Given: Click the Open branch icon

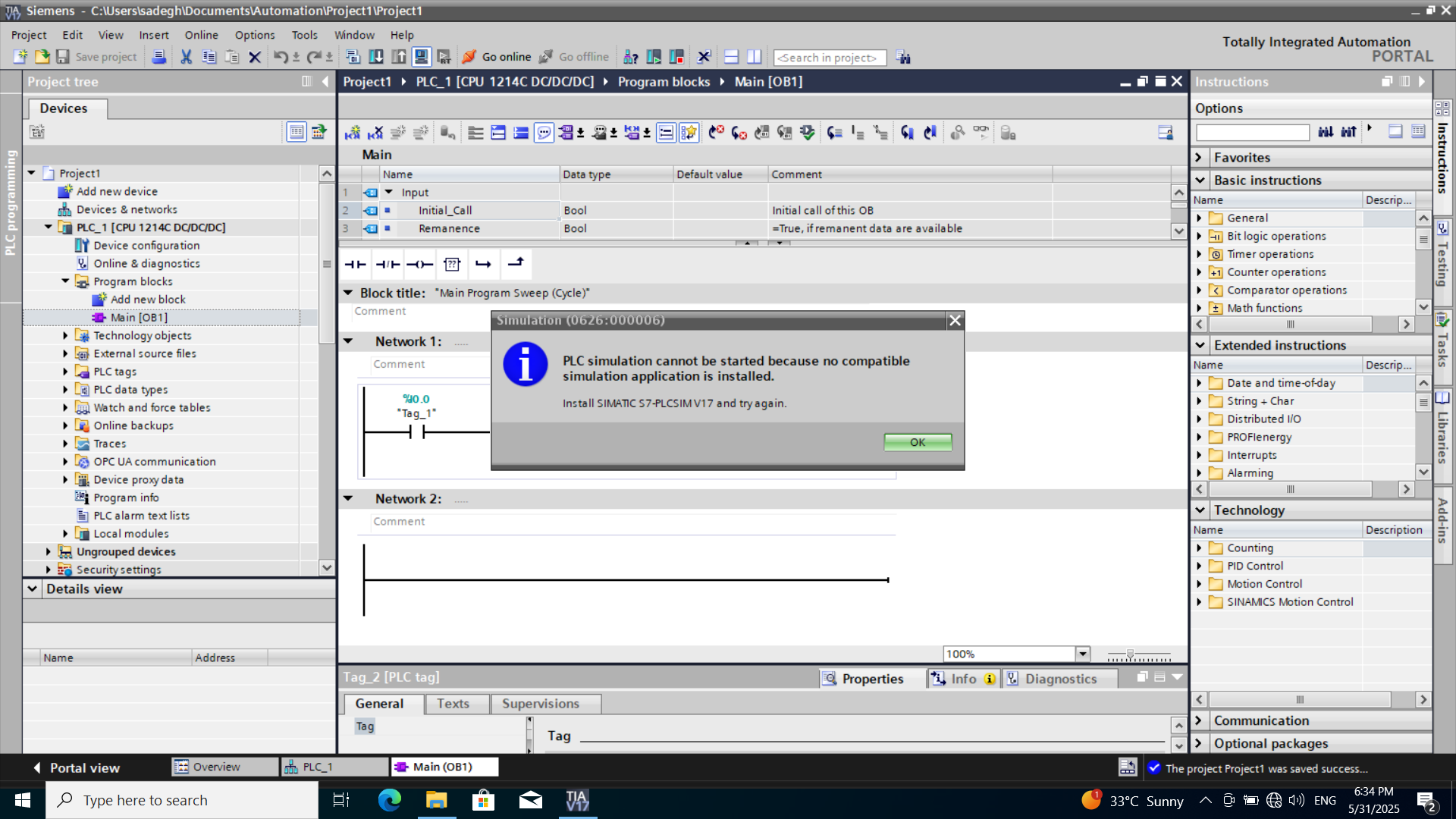Looking at the screenshot, I should pyautogui.click(x=483, y=264).
